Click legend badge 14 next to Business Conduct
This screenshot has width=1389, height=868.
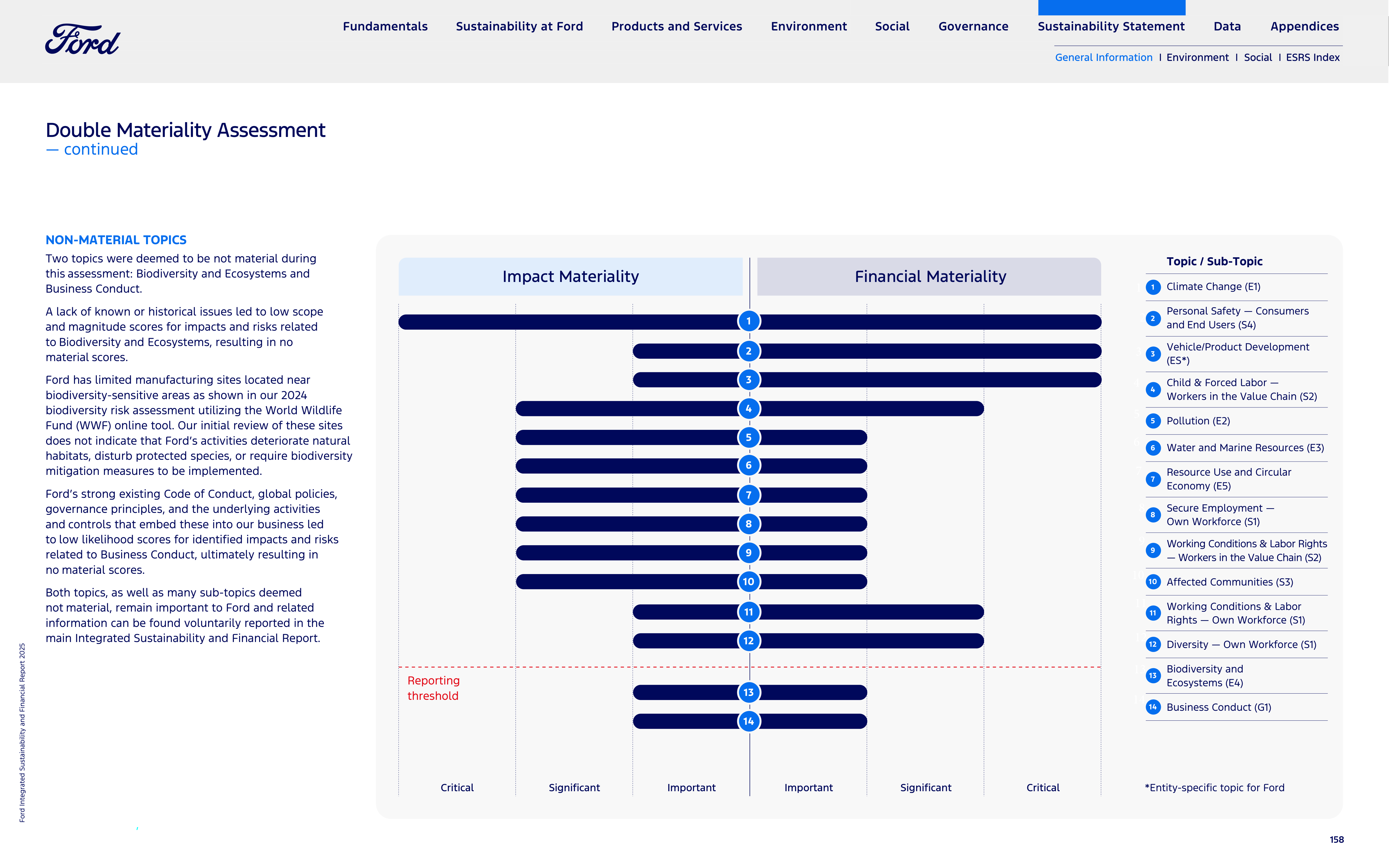pos(1153,707)
